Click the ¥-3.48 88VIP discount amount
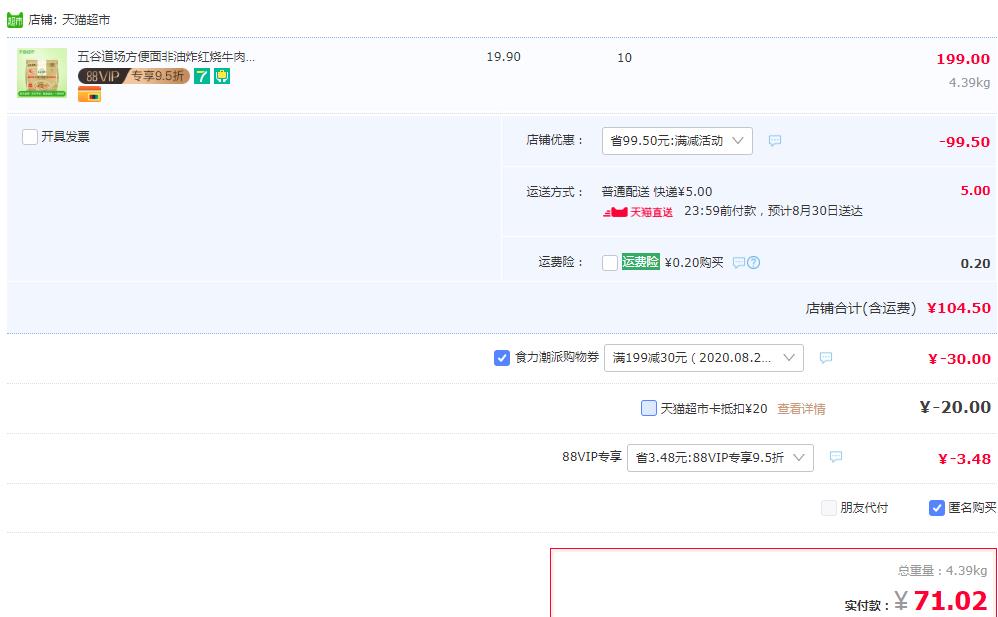Image resolution: width=998 pixels, height=617 pixels. click(x=964, y=459)
